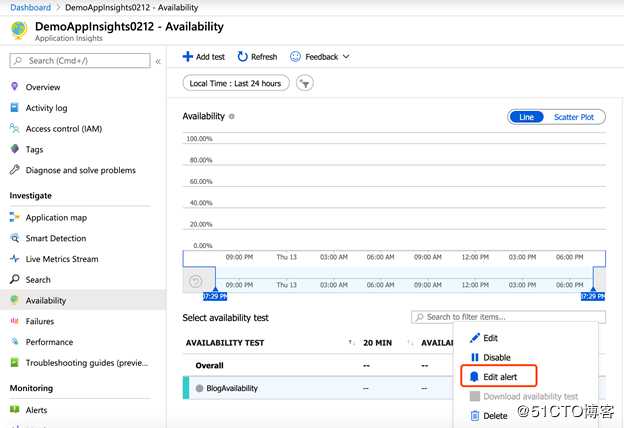Viewport: 624px width, 428px height.
Task: Click the right 07:29 PM time range handle
Action: click(x=593, y=296)
